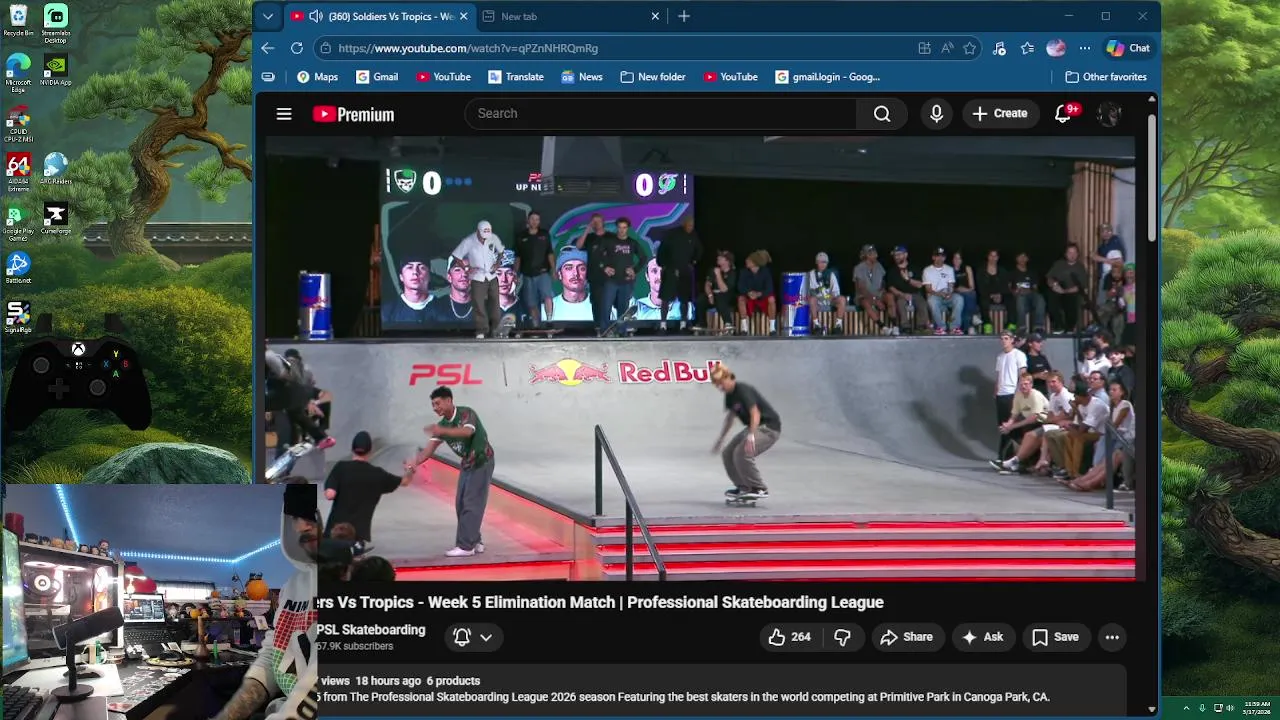Launch CurseForge desktop shortcut
This screenshot has width=1280, height=720.
click(56, 220)
